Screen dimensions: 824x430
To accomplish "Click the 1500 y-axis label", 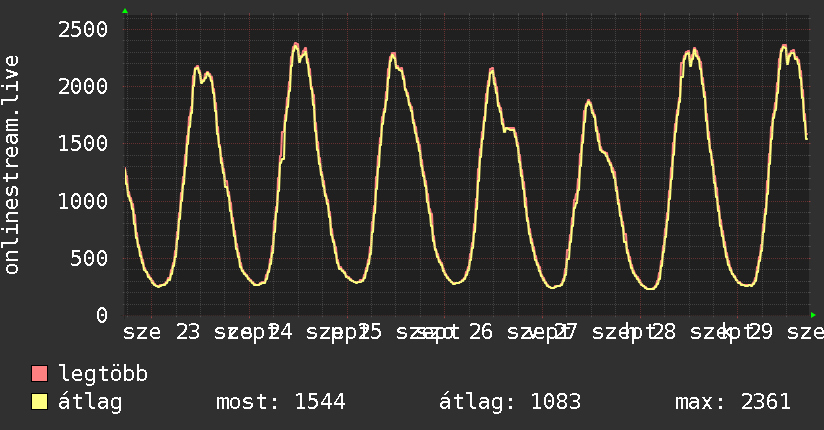I will point(83,144).
